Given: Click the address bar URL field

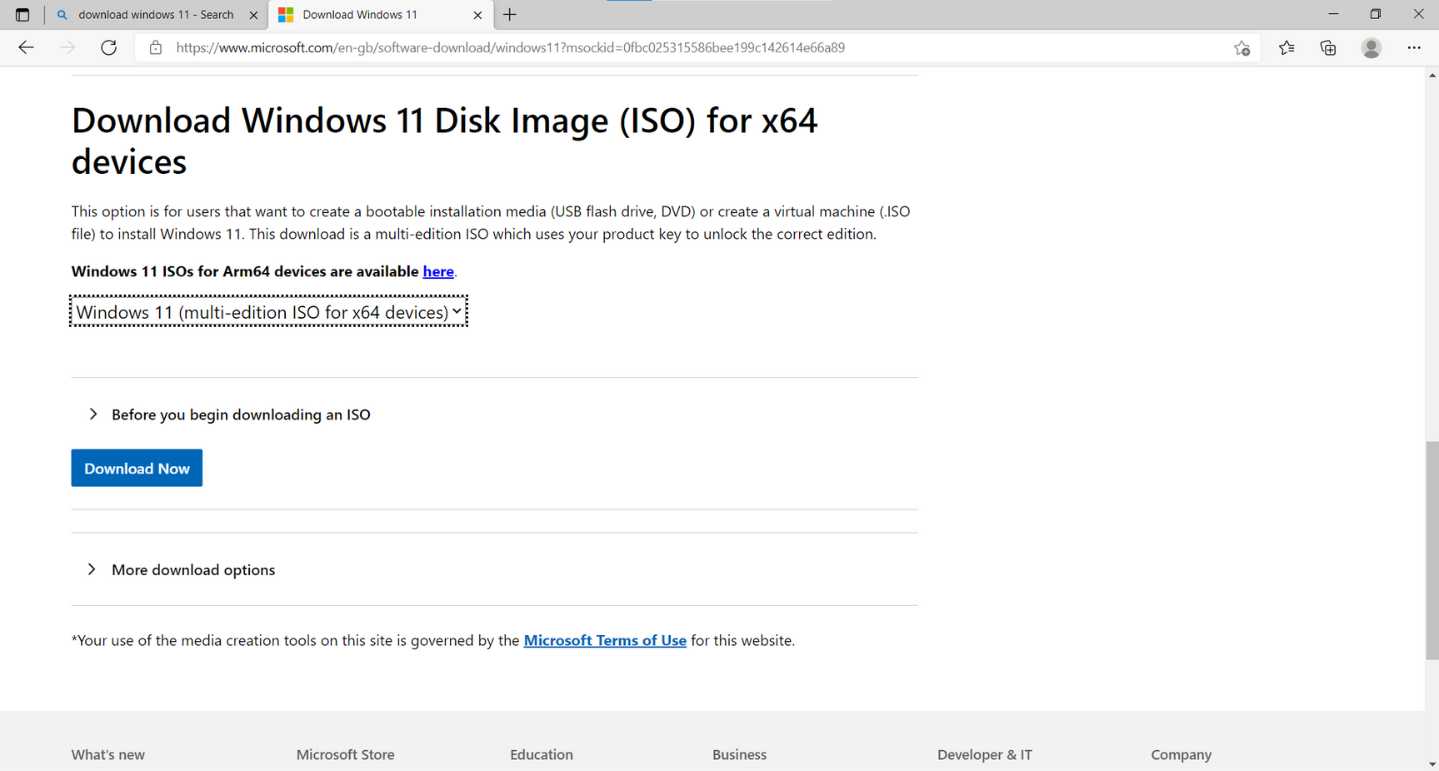Looking at the screenshot, I should pyautogui.click(x=600, y=48).
